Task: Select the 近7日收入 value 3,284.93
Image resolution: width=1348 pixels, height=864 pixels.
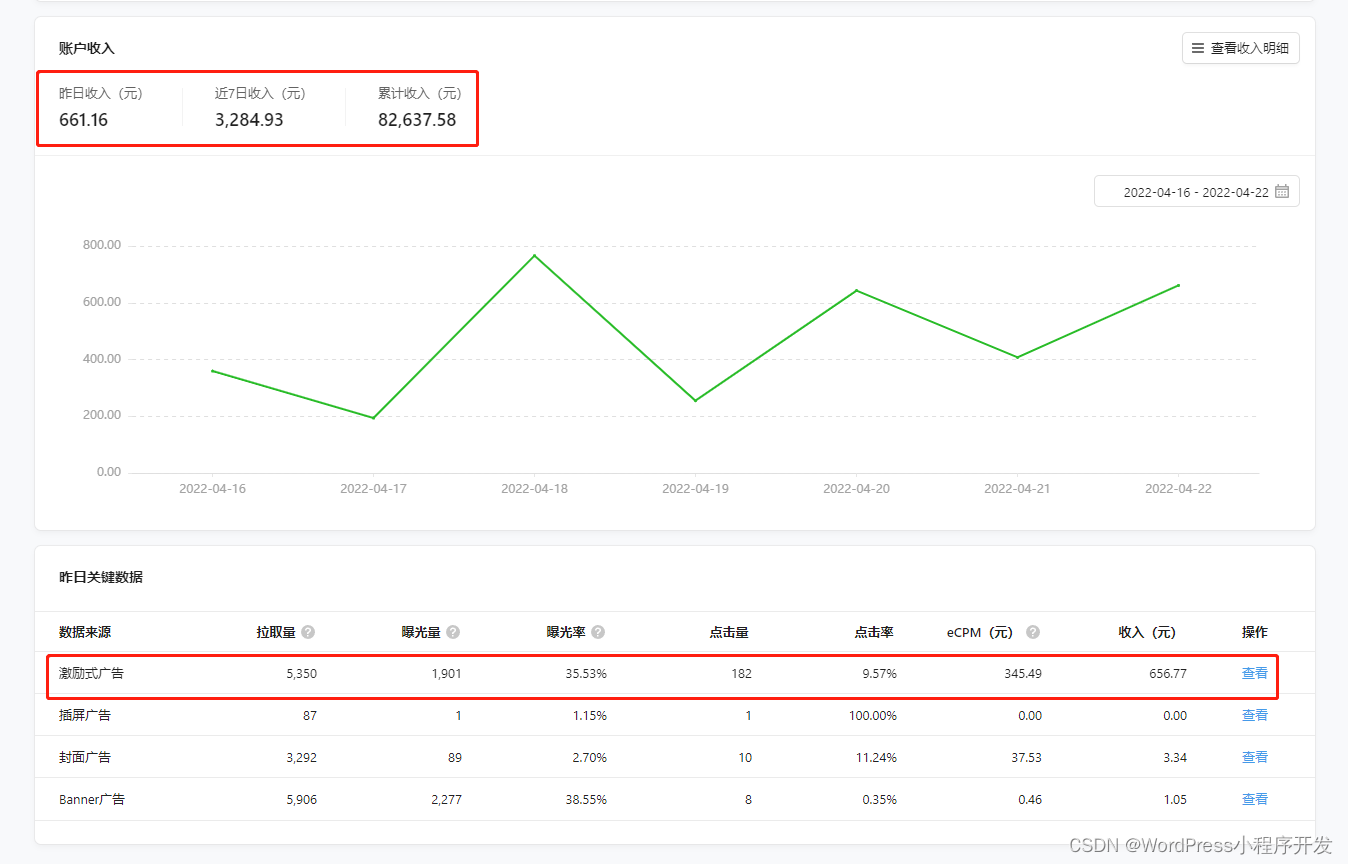Action: 249,120
